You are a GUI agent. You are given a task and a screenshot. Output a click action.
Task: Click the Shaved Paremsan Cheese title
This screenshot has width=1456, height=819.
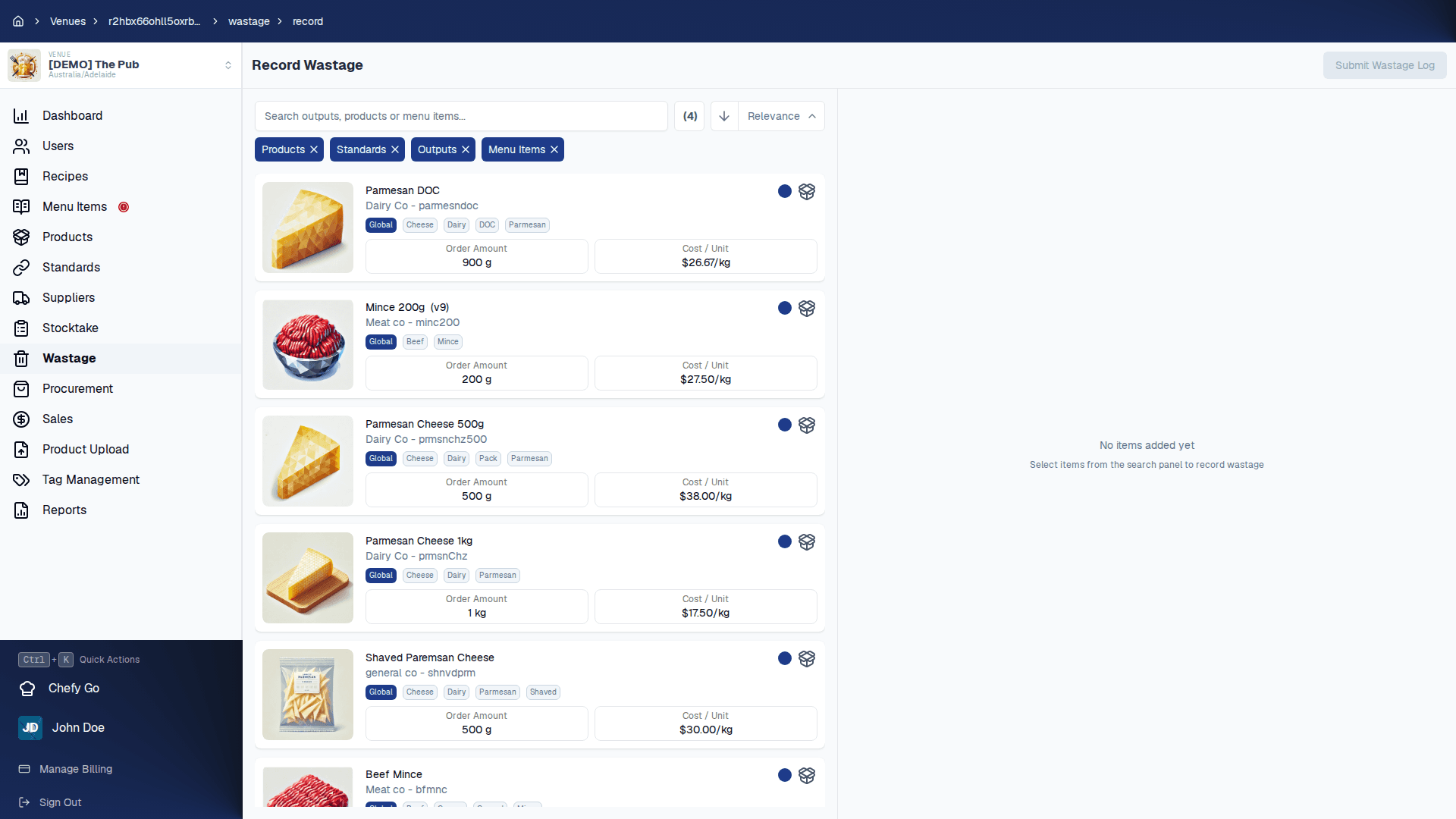tap(430, 657)
